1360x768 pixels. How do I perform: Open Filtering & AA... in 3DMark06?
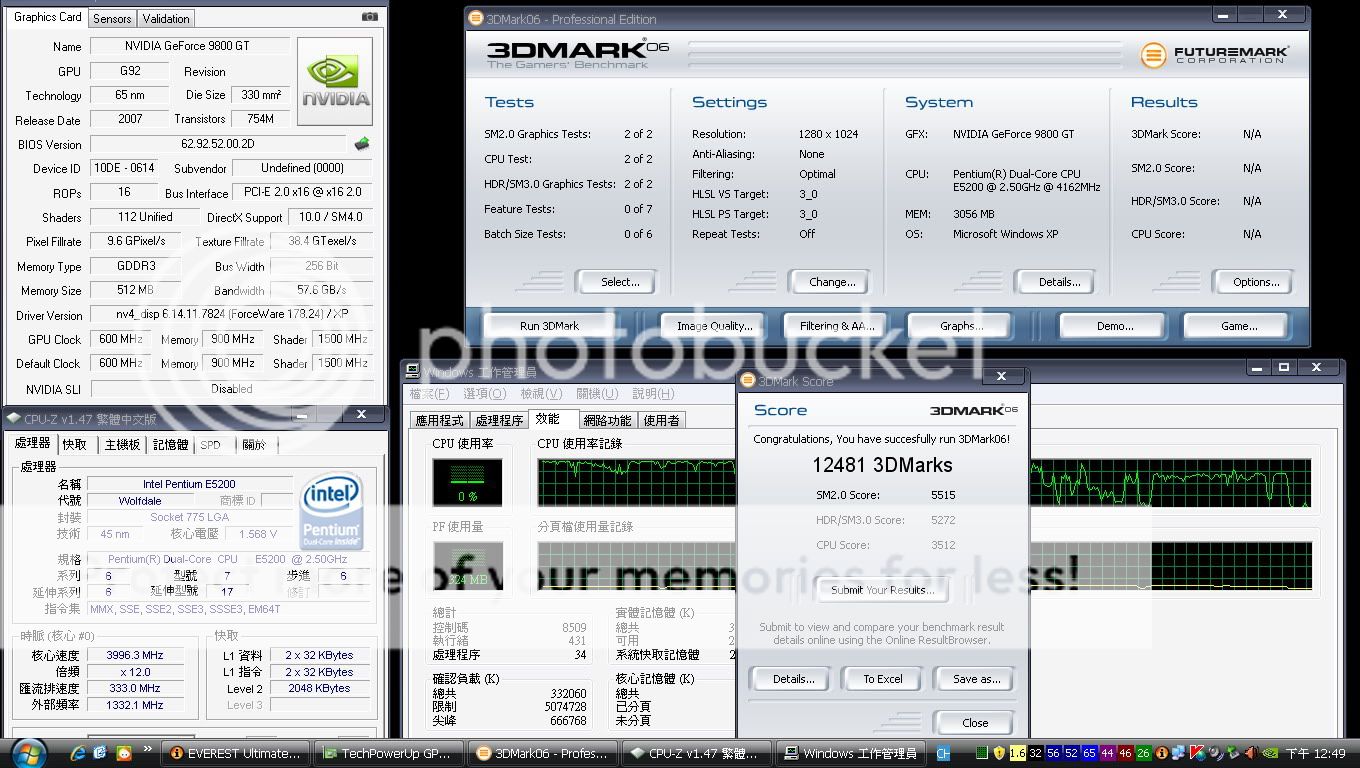point(837,326)
